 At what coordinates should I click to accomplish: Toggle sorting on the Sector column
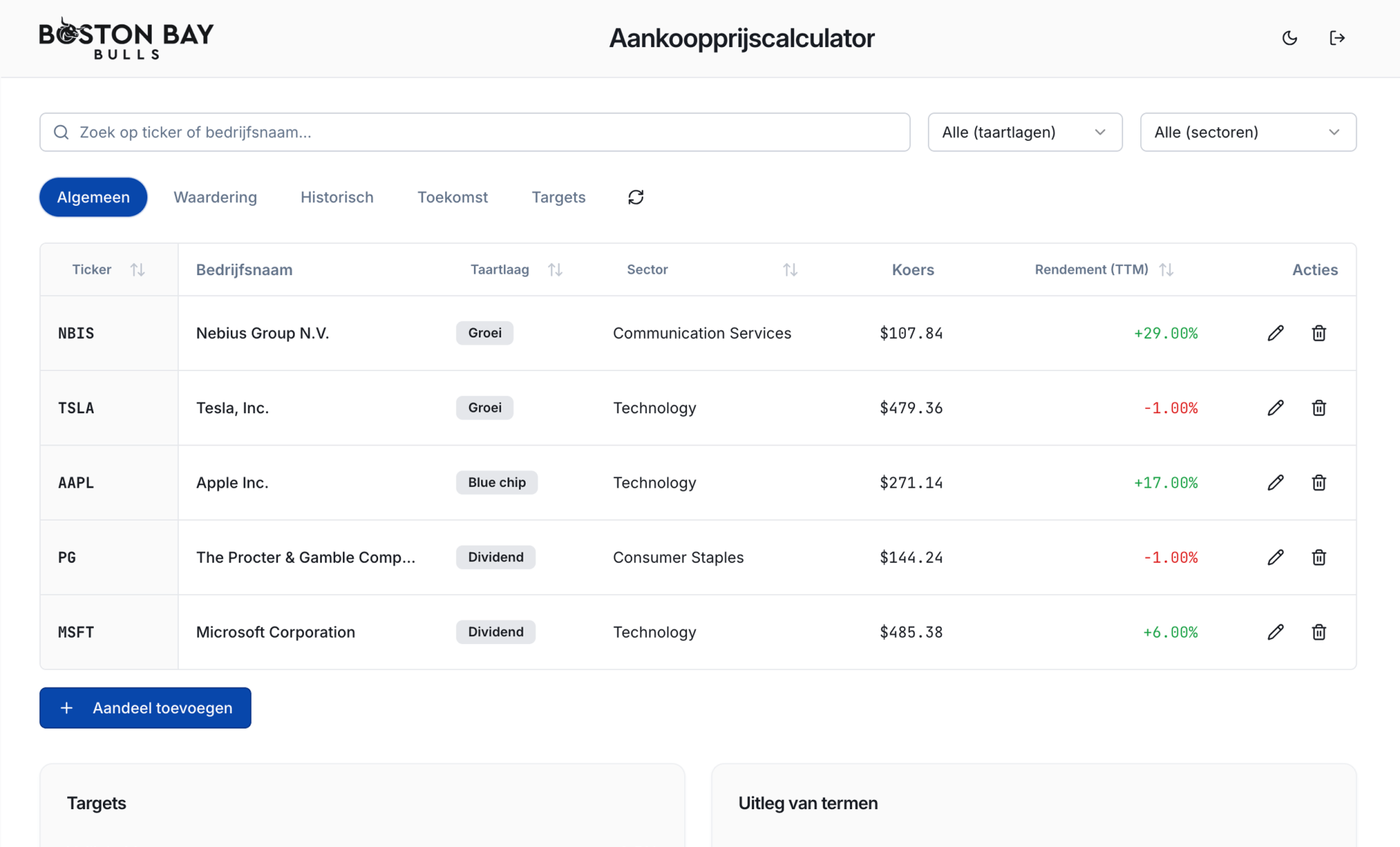coord(791,269)
